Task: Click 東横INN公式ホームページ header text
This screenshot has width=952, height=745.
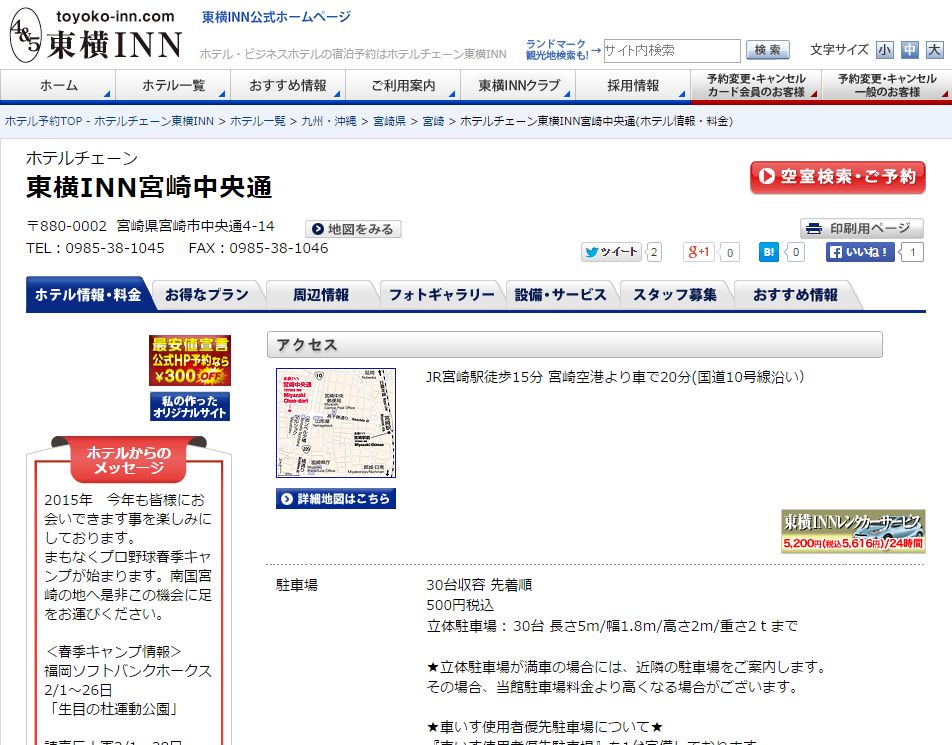Action: coord(276,17)
